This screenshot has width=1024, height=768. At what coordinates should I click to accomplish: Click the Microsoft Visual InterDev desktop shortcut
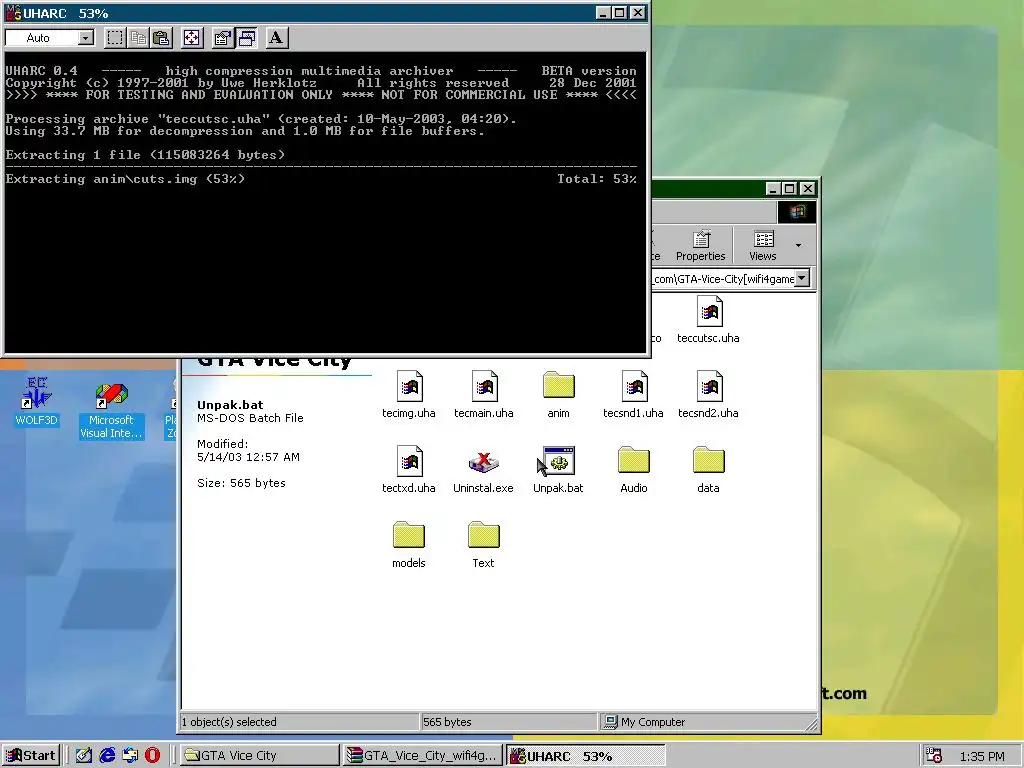click(x=111, y=409)
